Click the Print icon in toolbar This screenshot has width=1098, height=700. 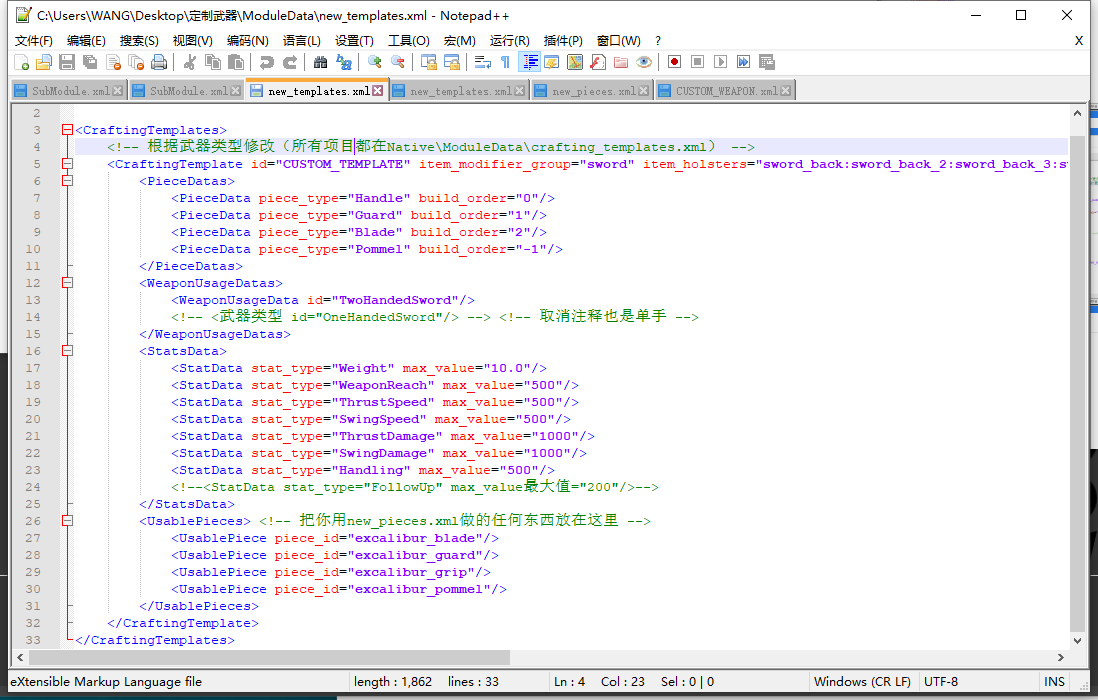[x=159, y=62]
